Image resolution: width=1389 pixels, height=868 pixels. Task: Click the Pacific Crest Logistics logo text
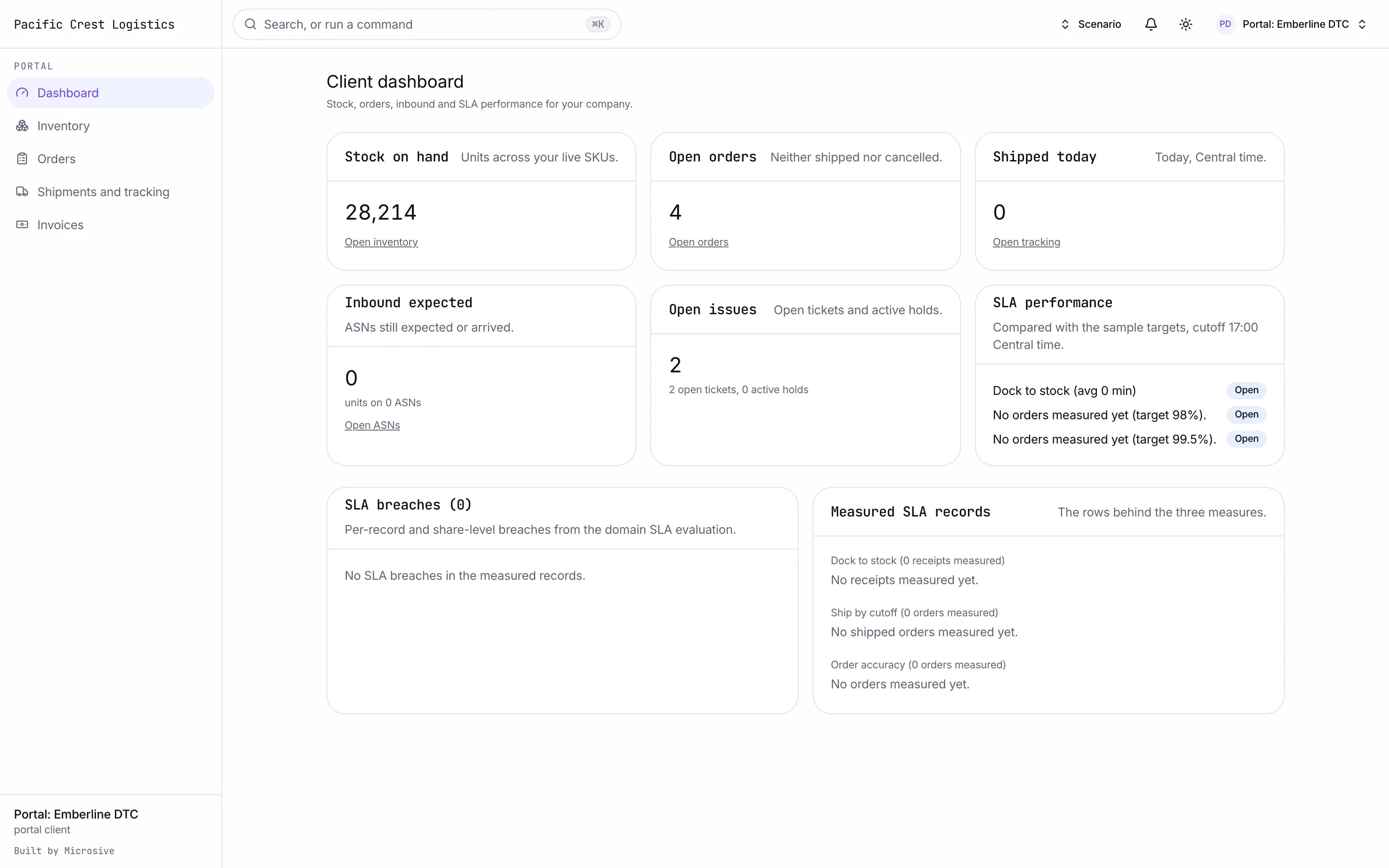(x=94, y=24)
